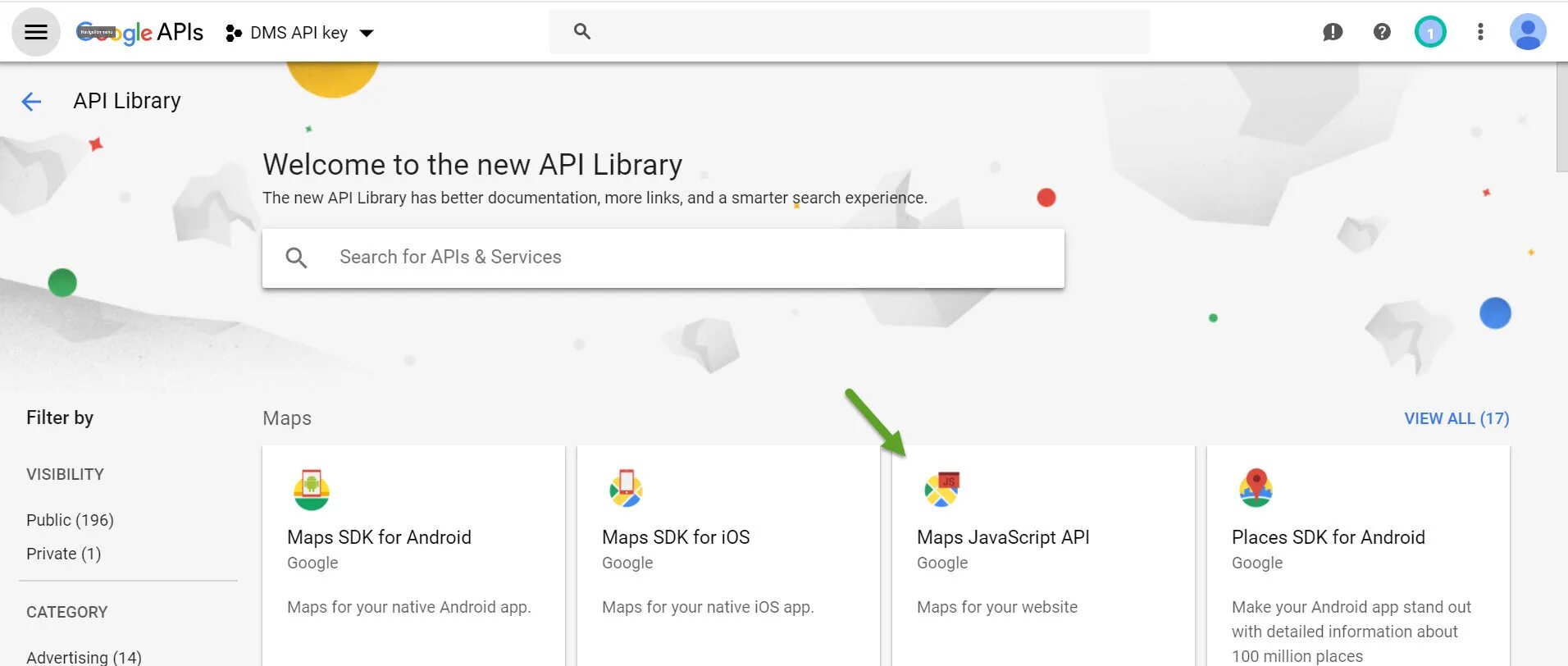Click the API Library page title
1568x666 pixels.
127,101
